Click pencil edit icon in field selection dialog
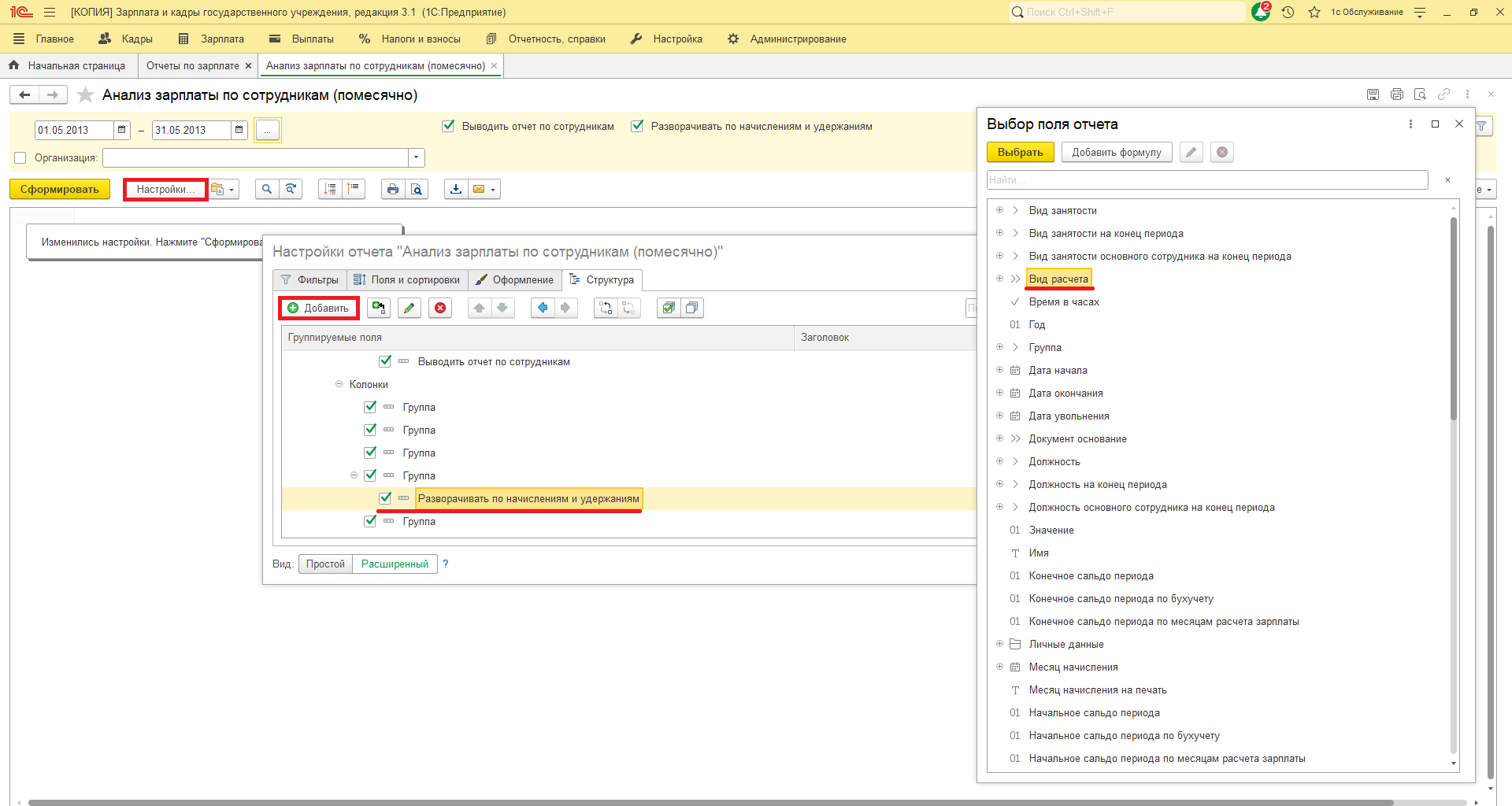The height and width of the screenshot is (806, 1512). tap(1191, 152)
